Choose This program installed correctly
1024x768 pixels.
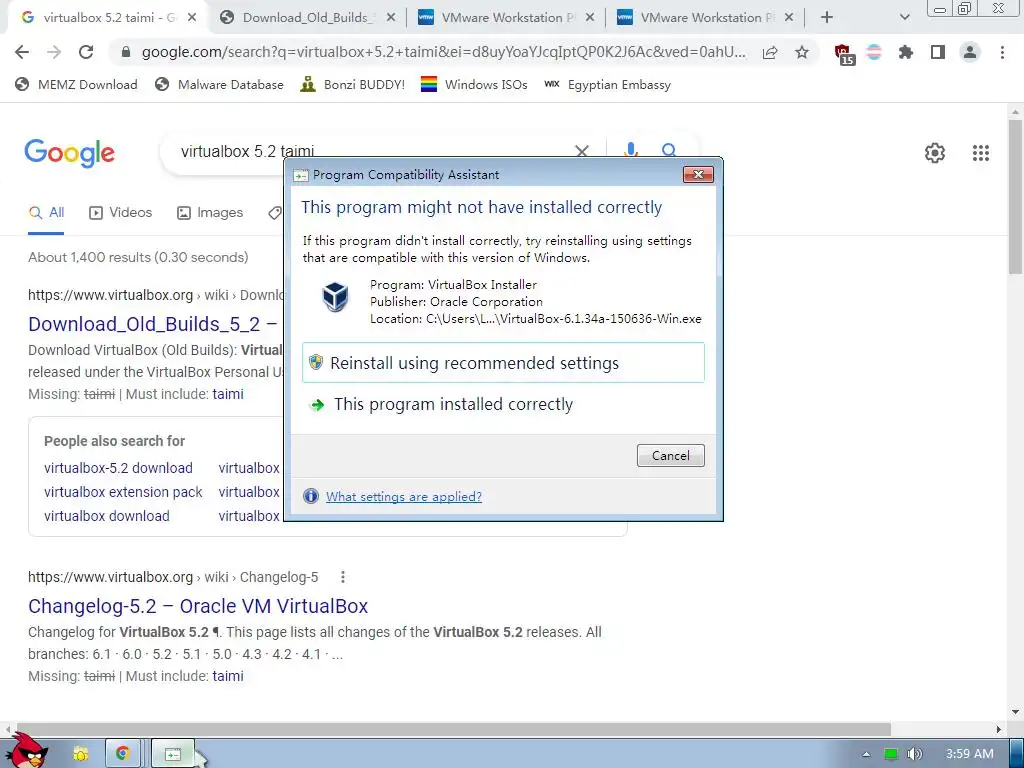[x=504, y=404]
